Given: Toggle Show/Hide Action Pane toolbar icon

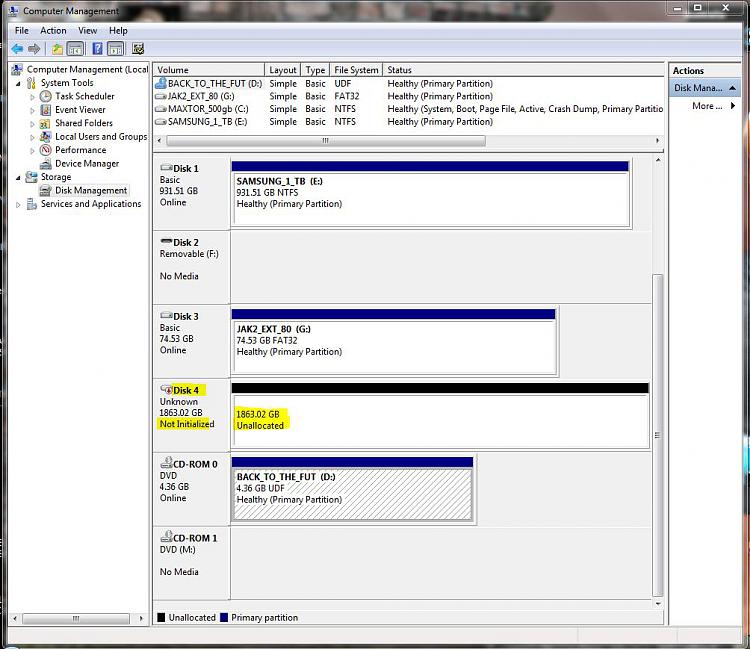Looking at the screenshot, I should coord(115,49).
